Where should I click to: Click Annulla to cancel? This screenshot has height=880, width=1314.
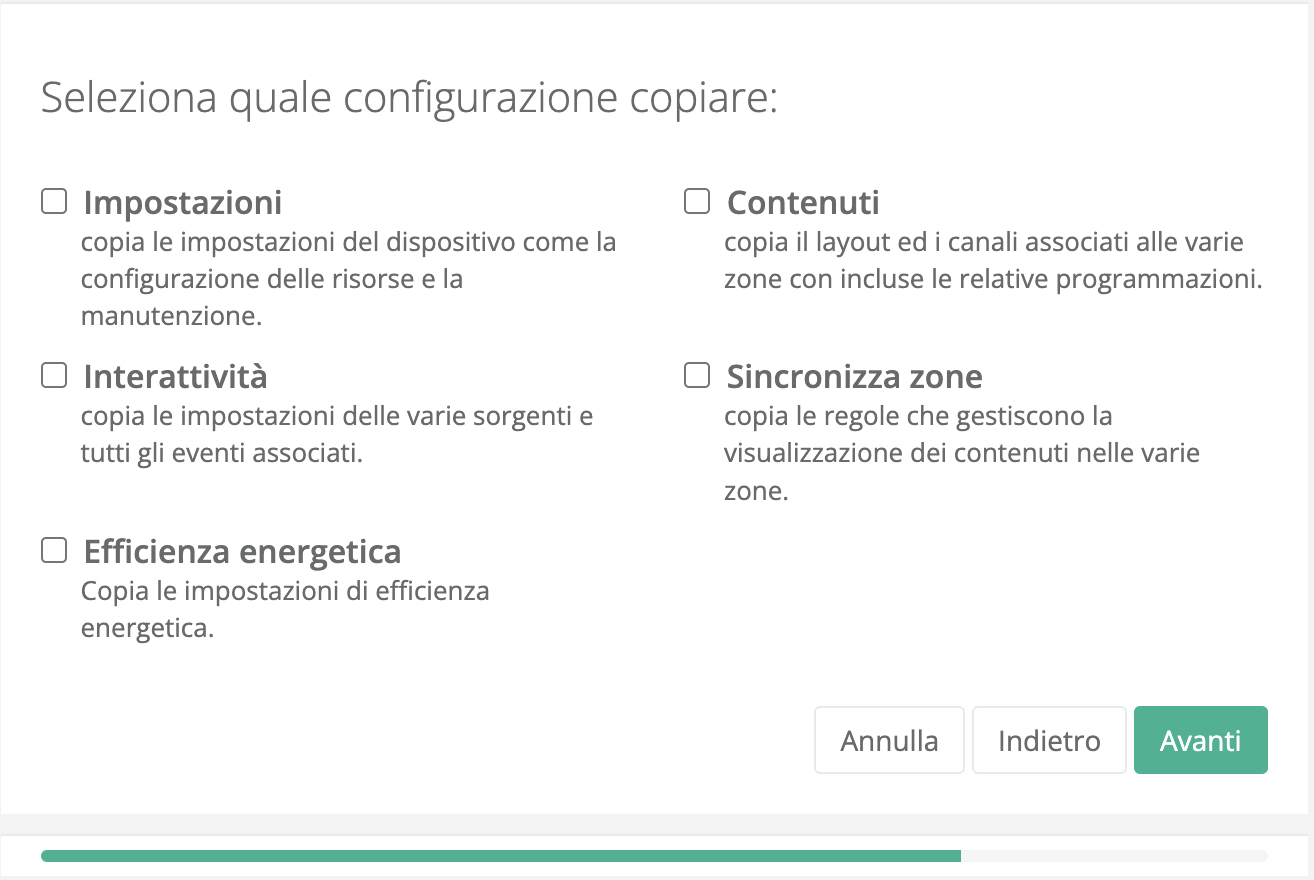pyautogui.click(x=888, y=740)
